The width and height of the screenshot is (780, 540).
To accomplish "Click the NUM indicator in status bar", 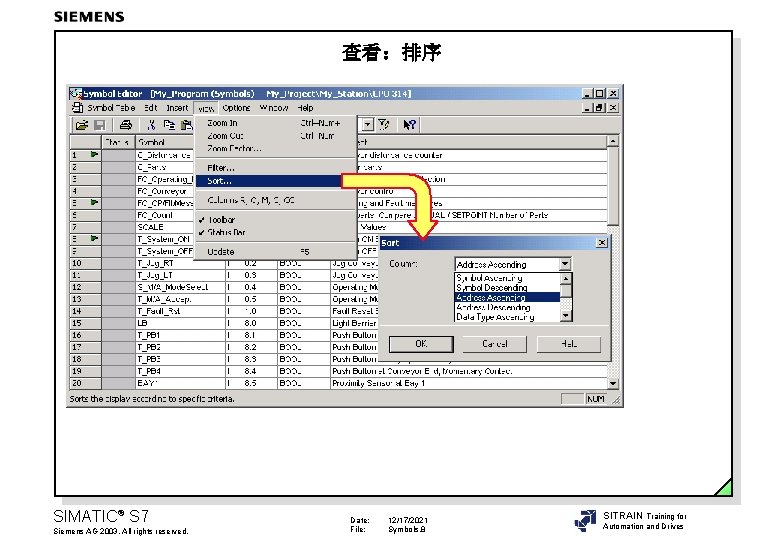I will [x=596, y=399].
